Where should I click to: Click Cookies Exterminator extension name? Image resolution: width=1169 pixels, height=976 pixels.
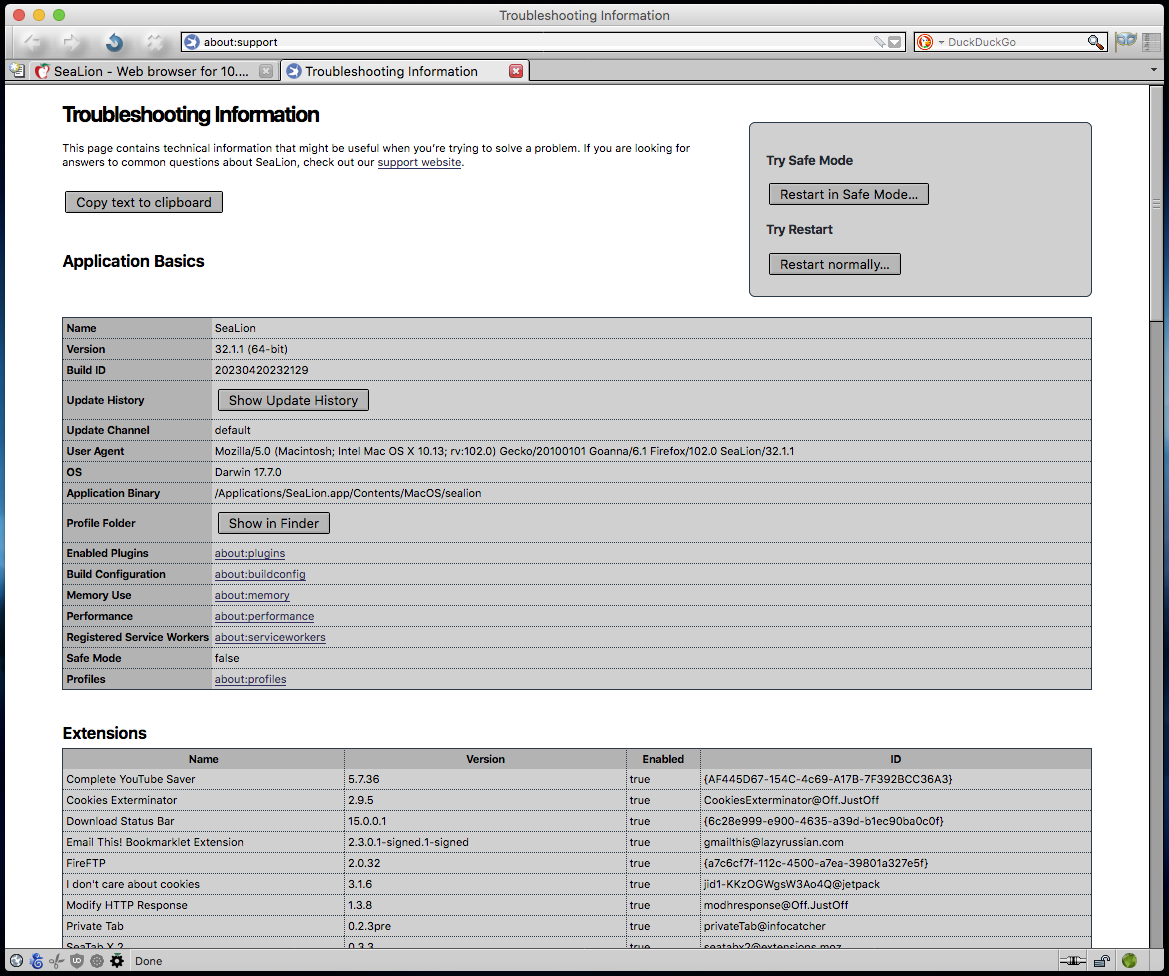point(122,800)
